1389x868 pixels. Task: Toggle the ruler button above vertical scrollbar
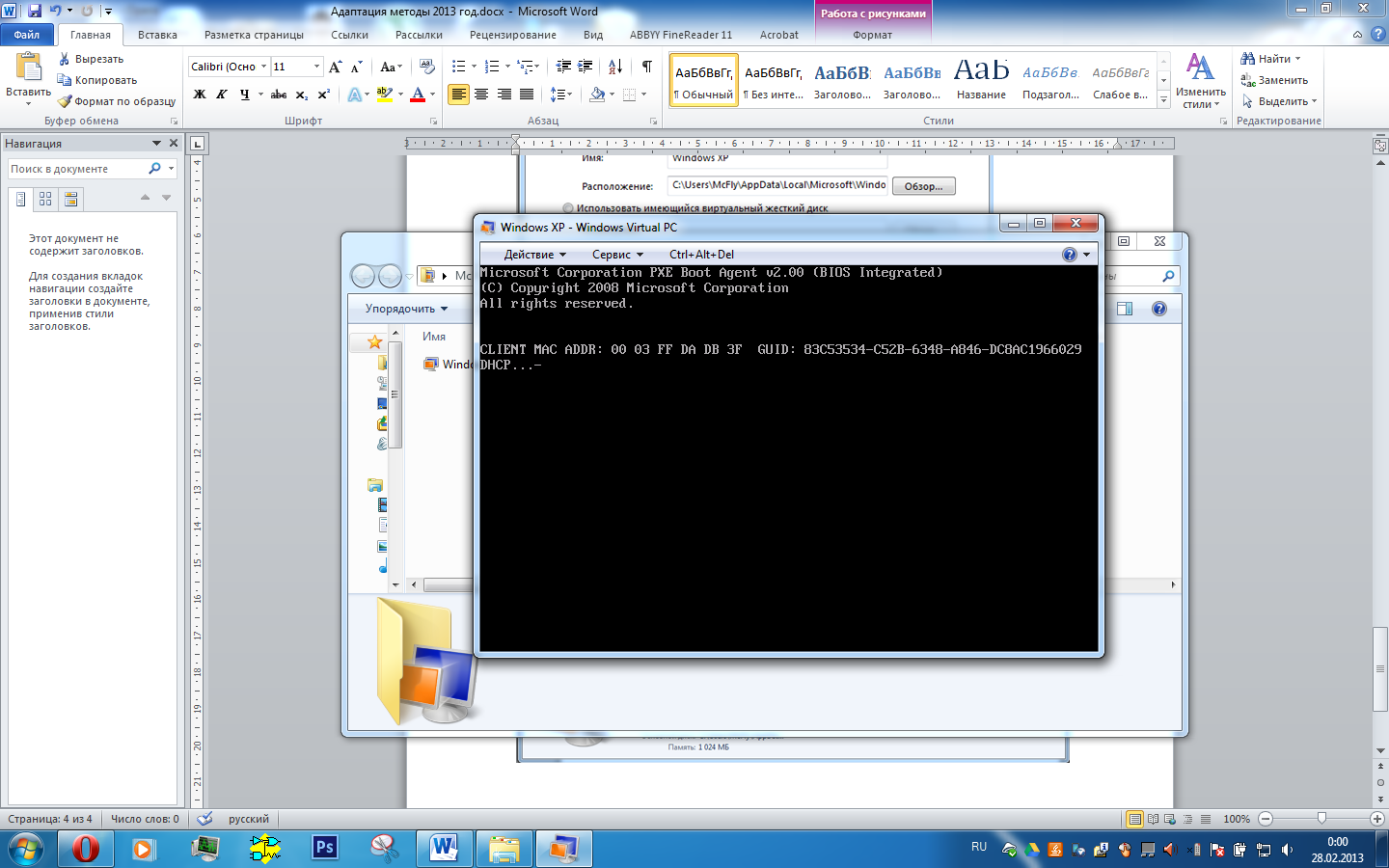tap(1380, 145)
